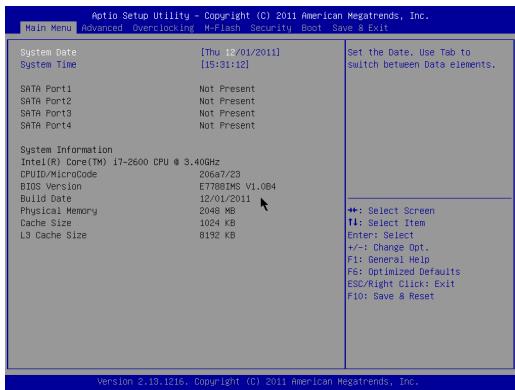
Task: Click the system date value field
Action: pyautogui.click(x=240, y=52)
